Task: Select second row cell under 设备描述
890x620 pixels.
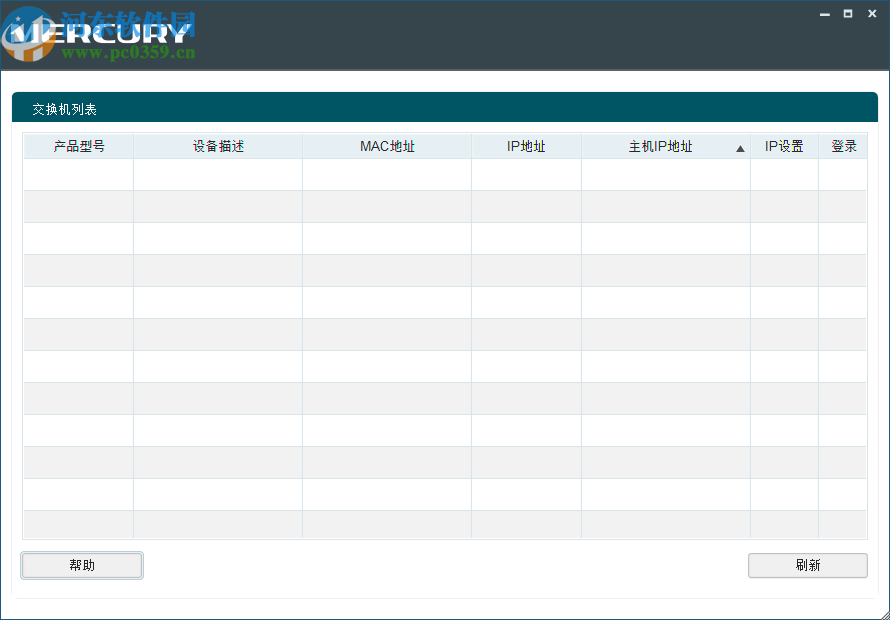Action: click(x=218, y=207)
